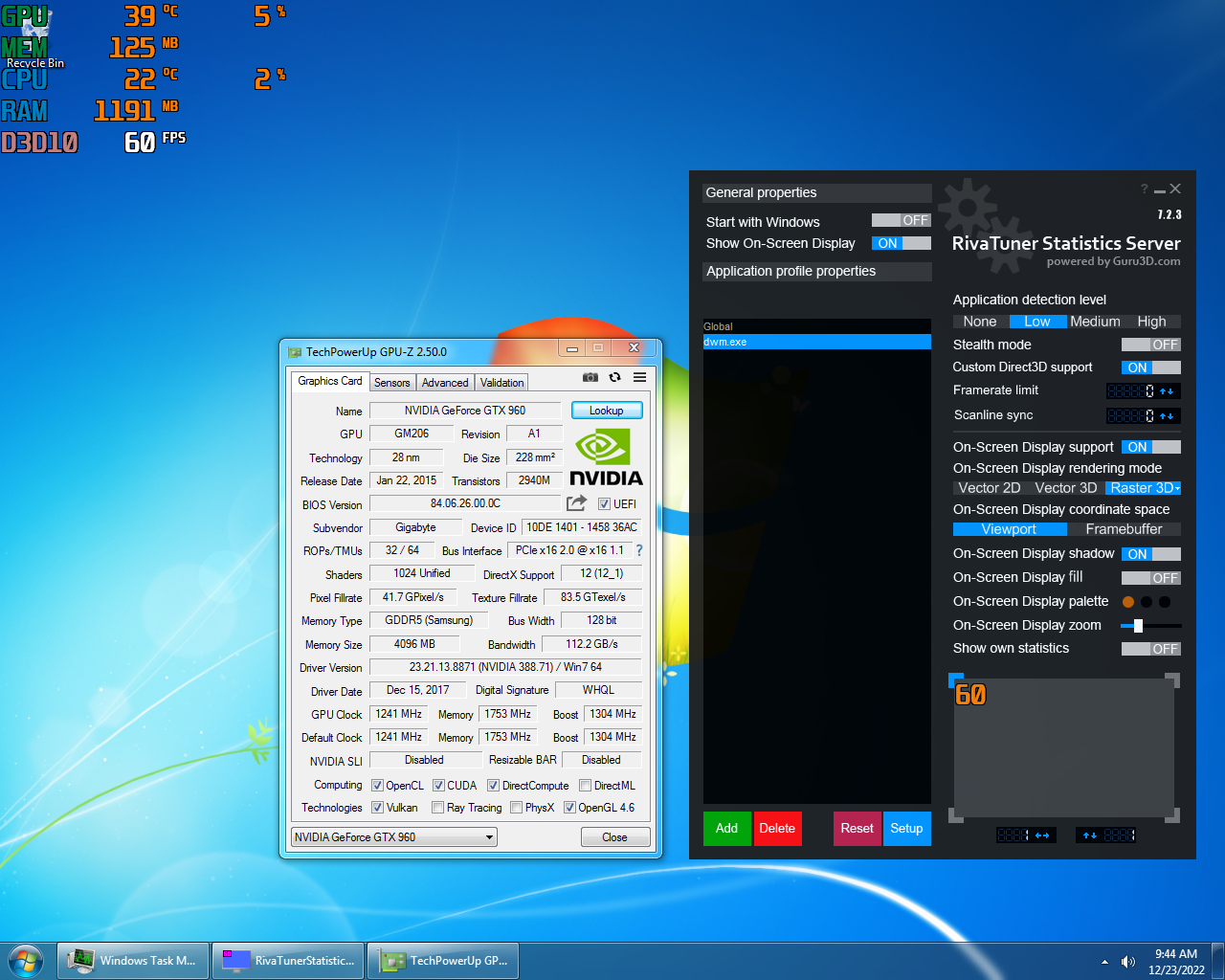This screenshot has width=1225, height=980.
Task: Open the NVIDIA GeForce GTX 960 dropdown
Action: click(x=393, y=837)
